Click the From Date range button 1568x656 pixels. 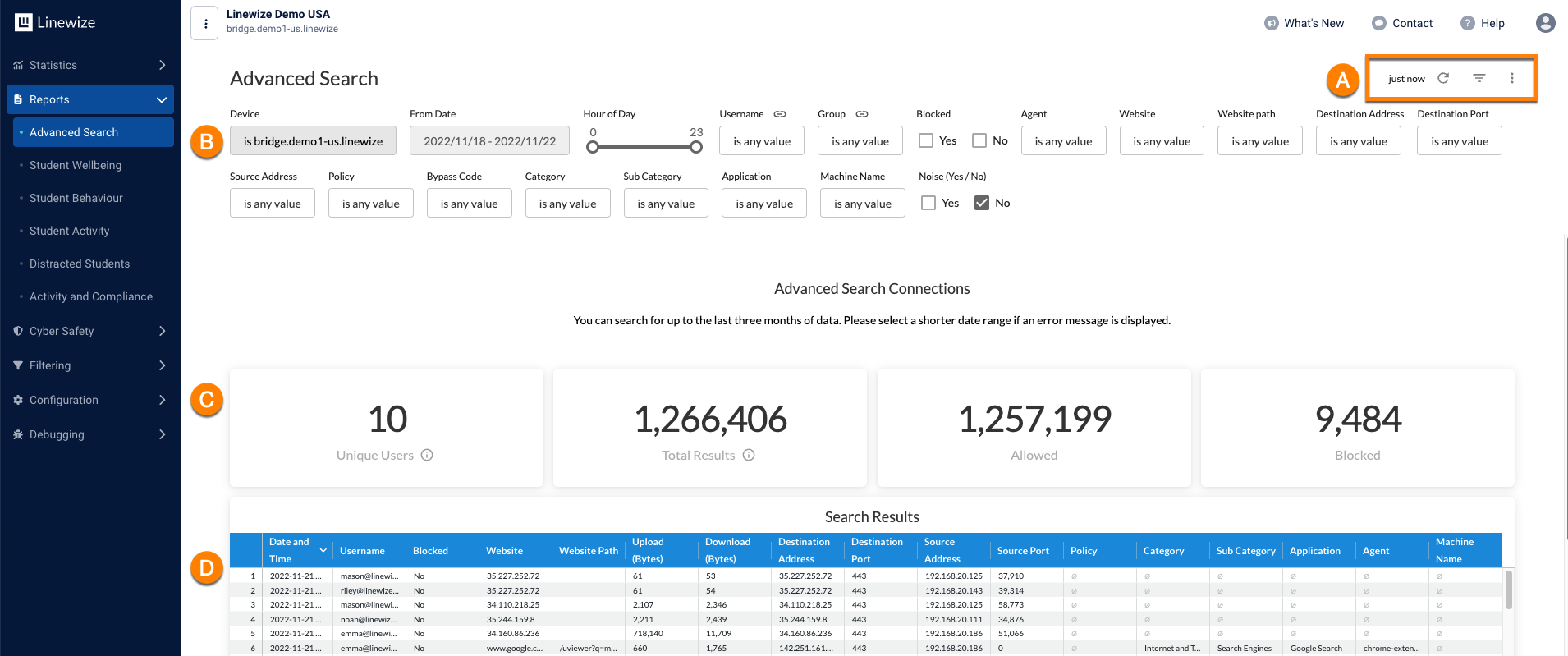pyautogui.click(x=489, y=140)
